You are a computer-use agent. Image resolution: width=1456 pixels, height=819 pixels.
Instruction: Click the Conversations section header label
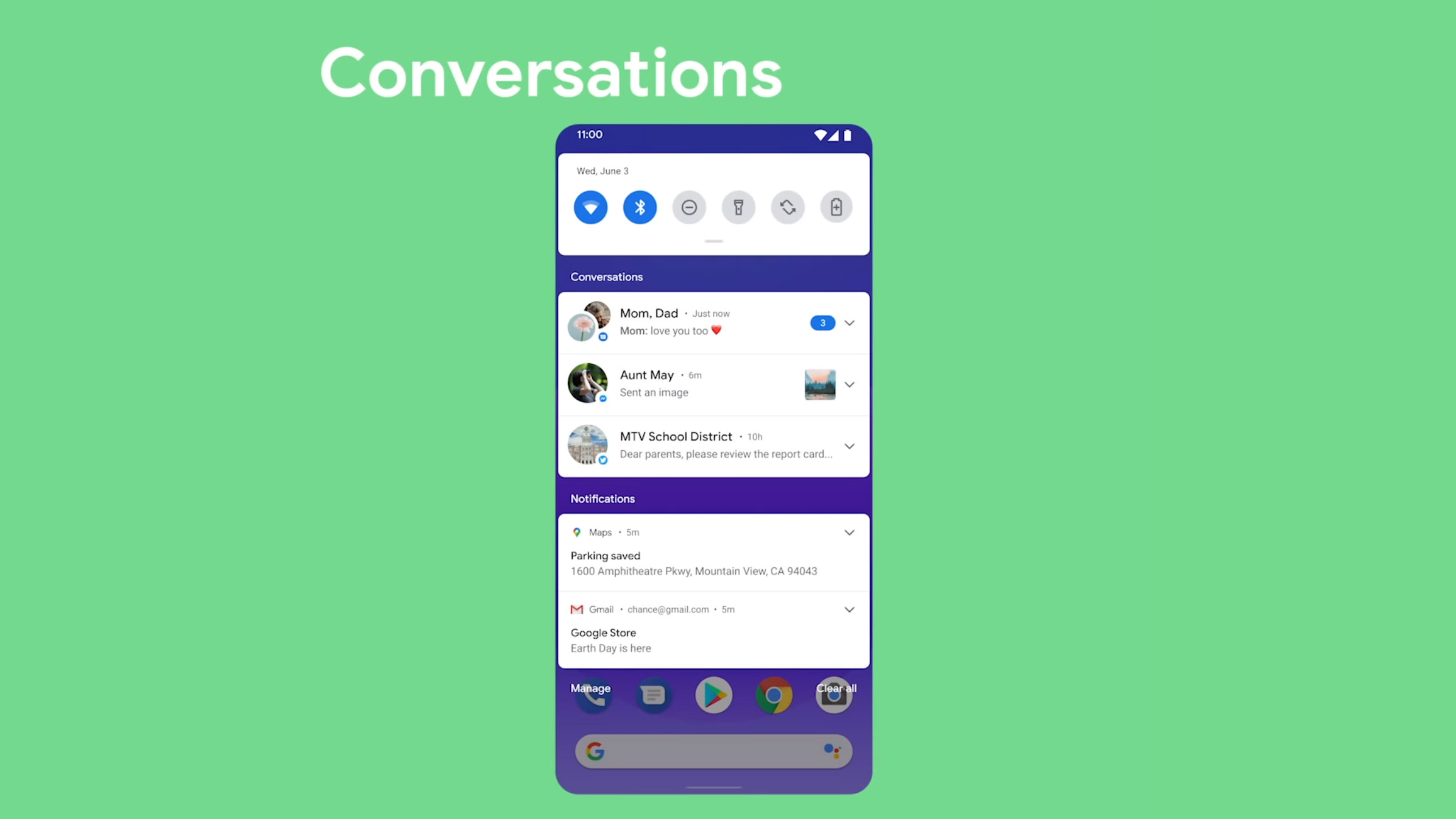(606, 277)
